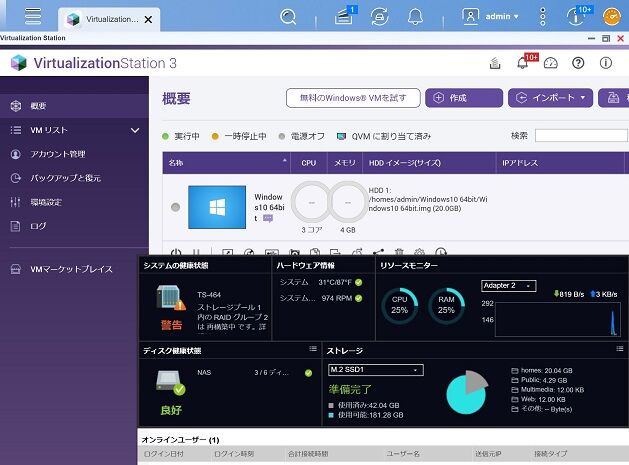Viewport: 629px width, 465px height.
Task: Open the resource gauge icon in header
Action: [550, 63]
